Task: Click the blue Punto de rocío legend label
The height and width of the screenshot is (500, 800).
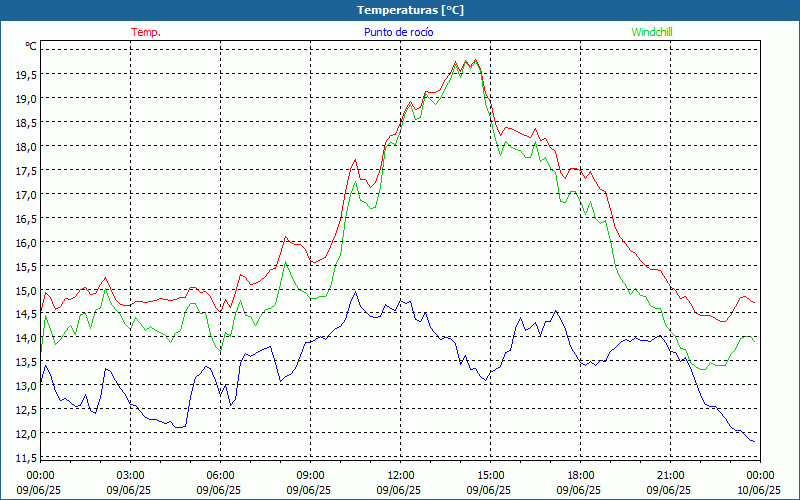Action: tap(398, 32)
